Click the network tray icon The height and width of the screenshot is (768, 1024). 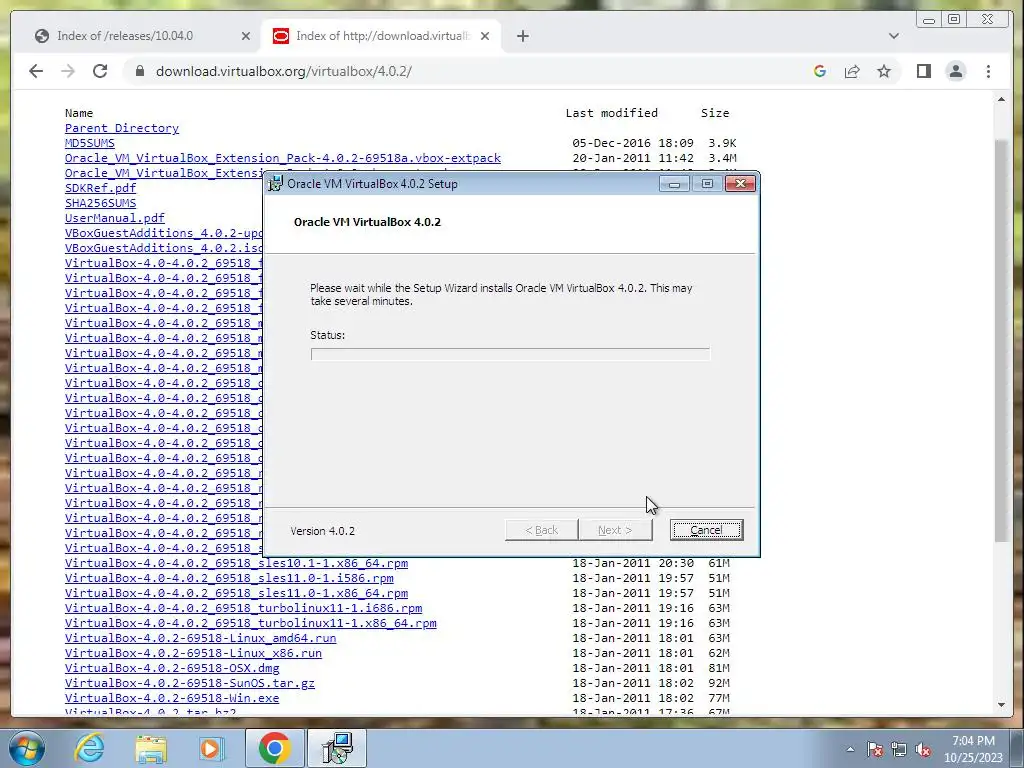899,750
